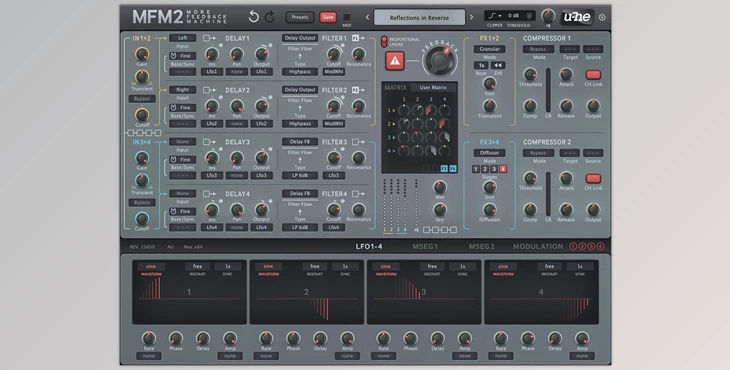Image resolution: width=730 pixels, height=370 pixels.
Task: Open Compressor 1 Mode dropdown
Action: [x=538, y=49]
